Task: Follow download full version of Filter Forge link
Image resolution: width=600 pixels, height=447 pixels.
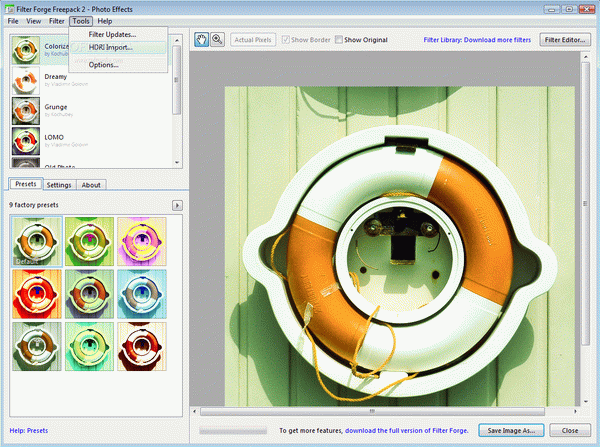Action: point(407,431)
